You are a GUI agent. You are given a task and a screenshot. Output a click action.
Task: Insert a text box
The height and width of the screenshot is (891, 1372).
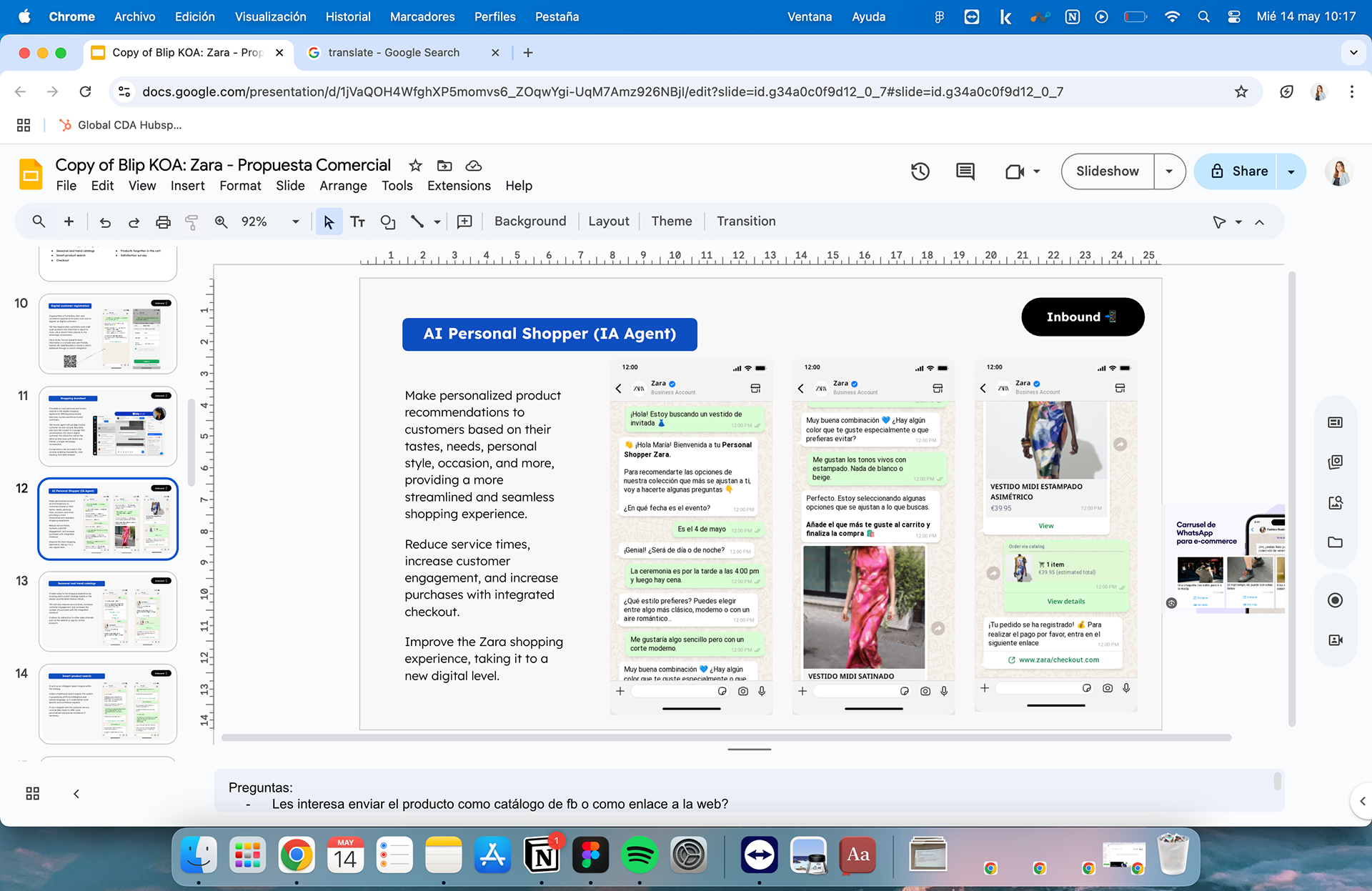(358, 221)
